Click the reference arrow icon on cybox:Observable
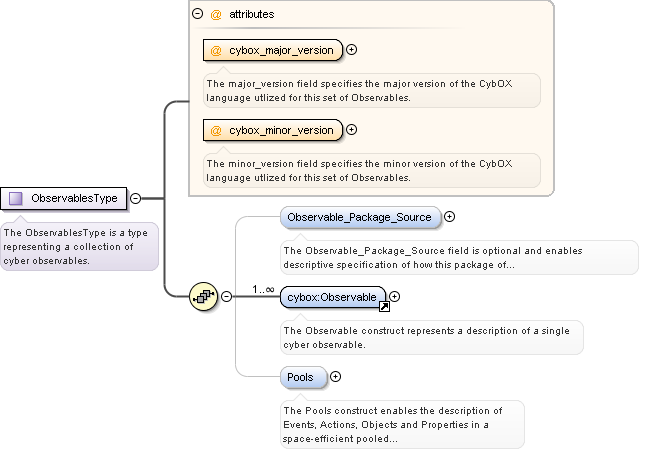Viewport: 646px width, 452px height. click(384, 307)
